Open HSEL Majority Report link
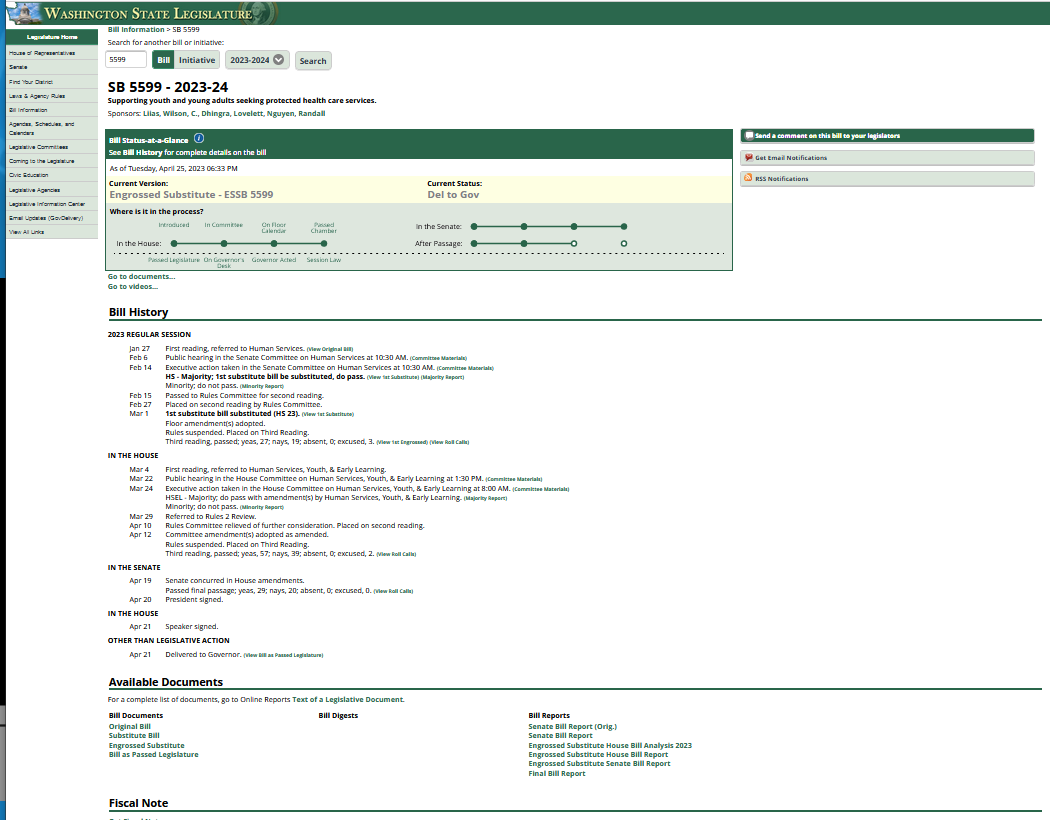 coord(485,498)
